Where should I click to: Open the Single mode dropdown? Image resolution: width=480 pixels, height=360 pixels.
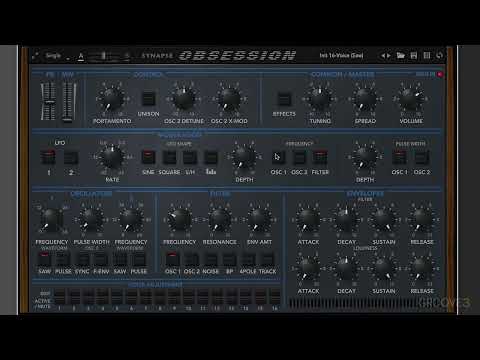(x=57, y=56)
